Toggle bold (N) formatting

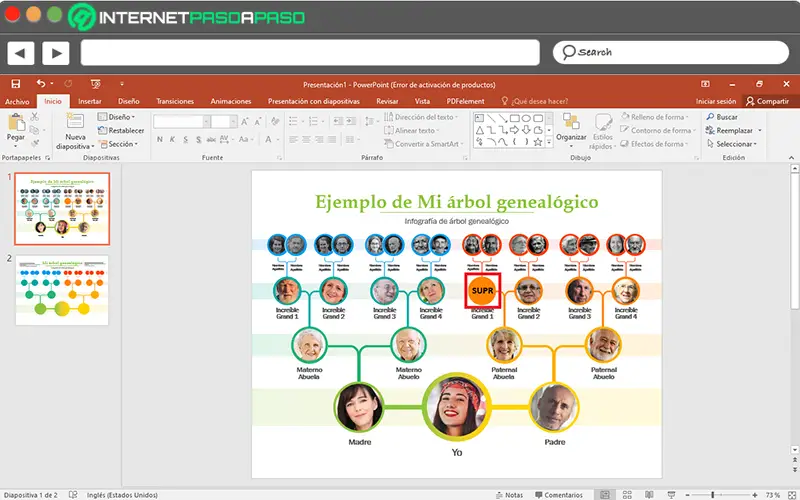[160, 139]
